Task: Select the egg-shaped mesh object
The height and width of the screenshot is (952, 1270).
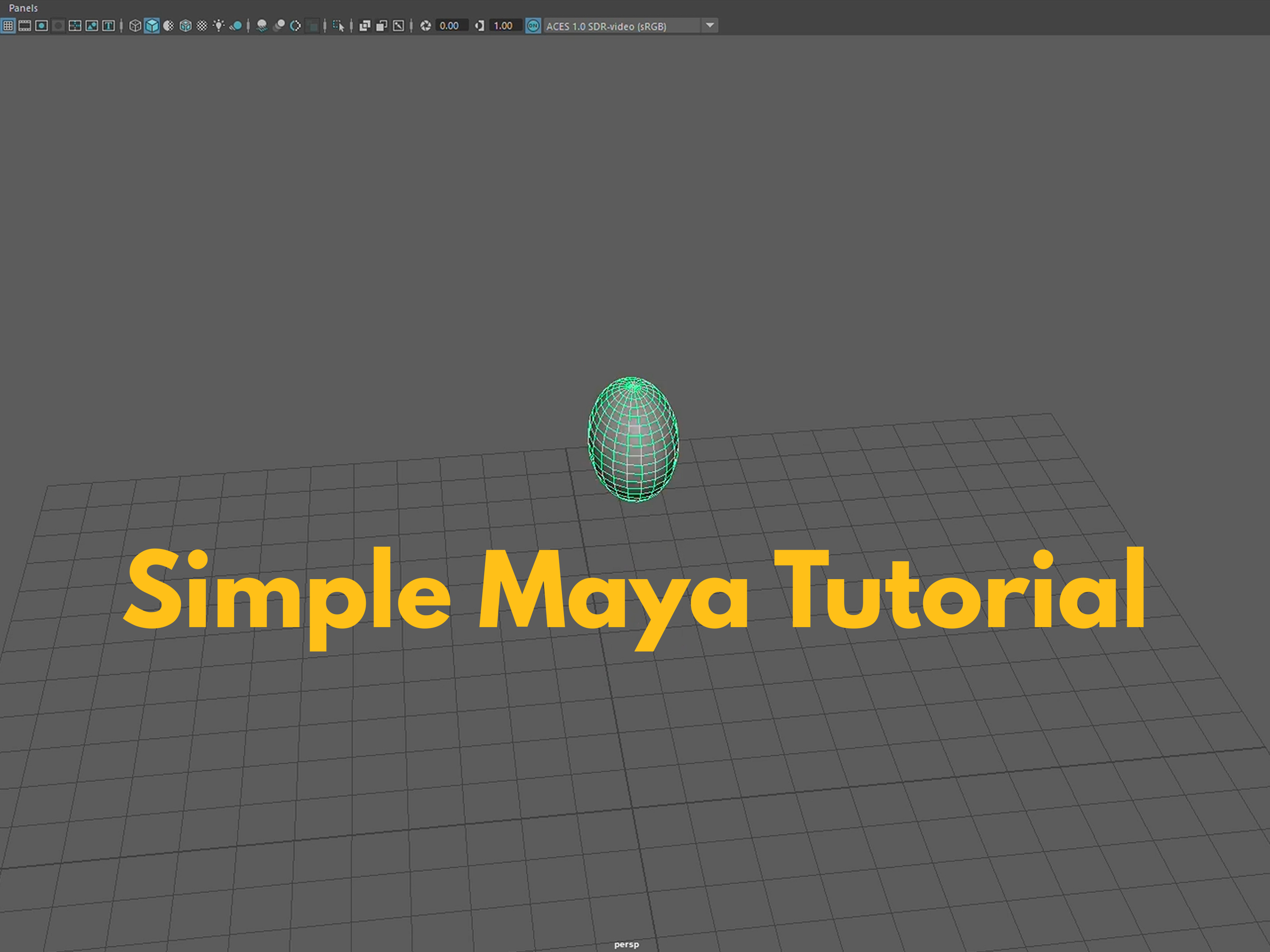Action: 633,440
